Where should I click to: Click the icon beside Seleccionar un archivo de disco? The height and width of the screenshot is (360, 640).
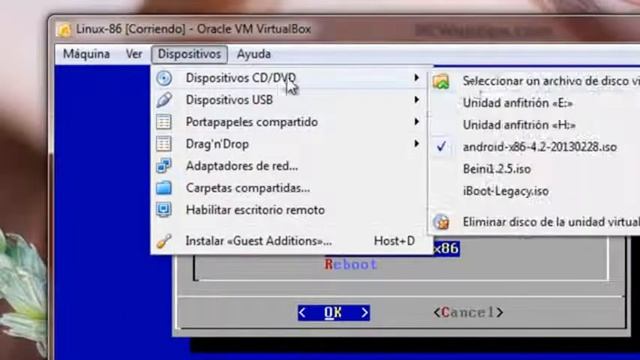tap(441, 81)
